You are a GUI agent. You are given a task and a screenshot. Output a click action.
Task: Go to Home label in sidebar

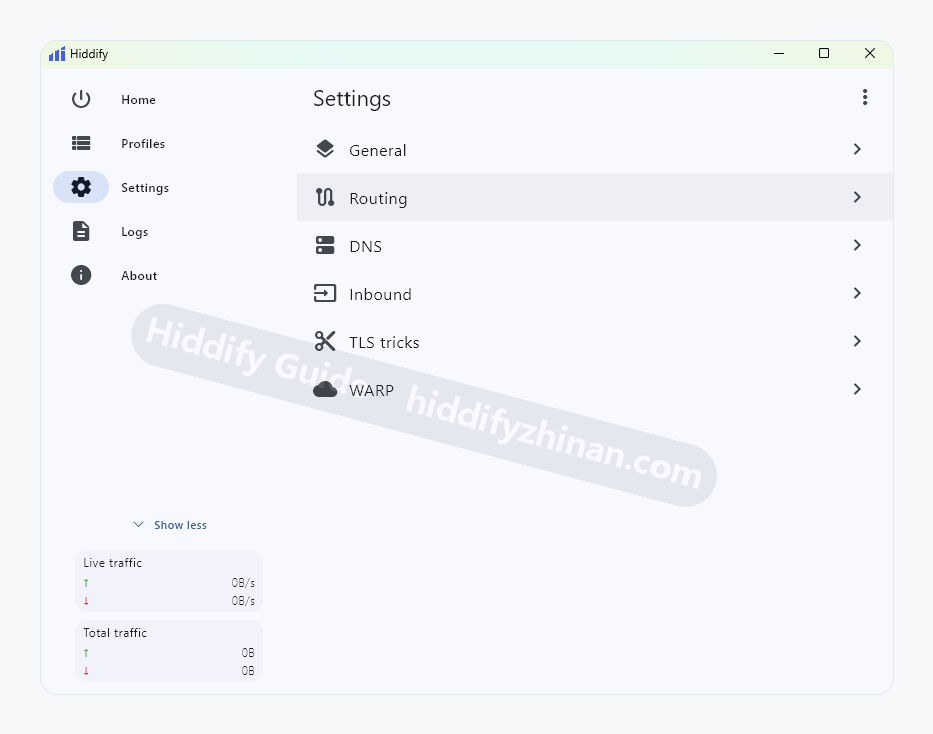pos(139,100)
